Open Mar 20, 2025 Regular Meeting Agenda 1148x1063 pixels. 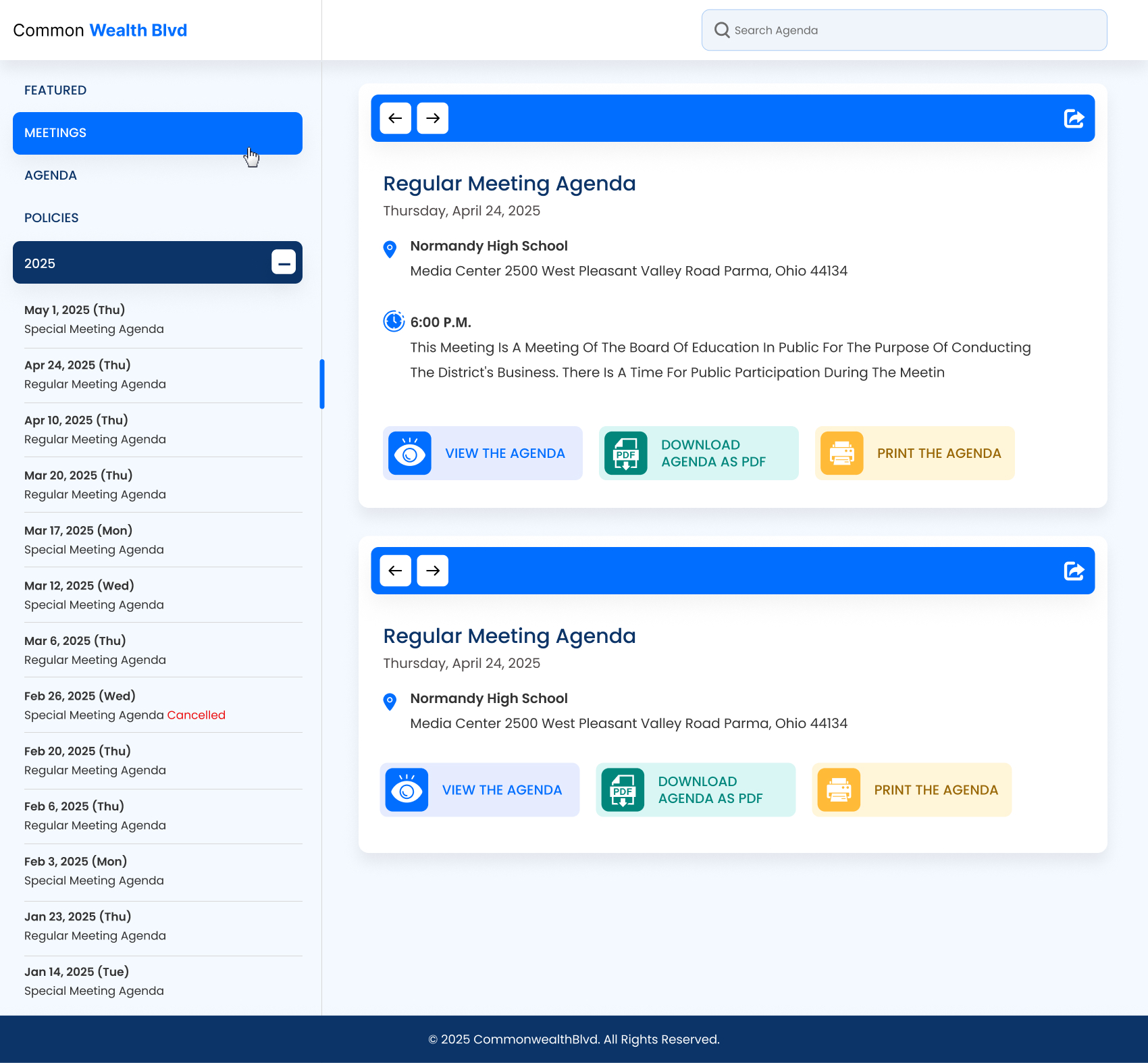click(163, 485)
